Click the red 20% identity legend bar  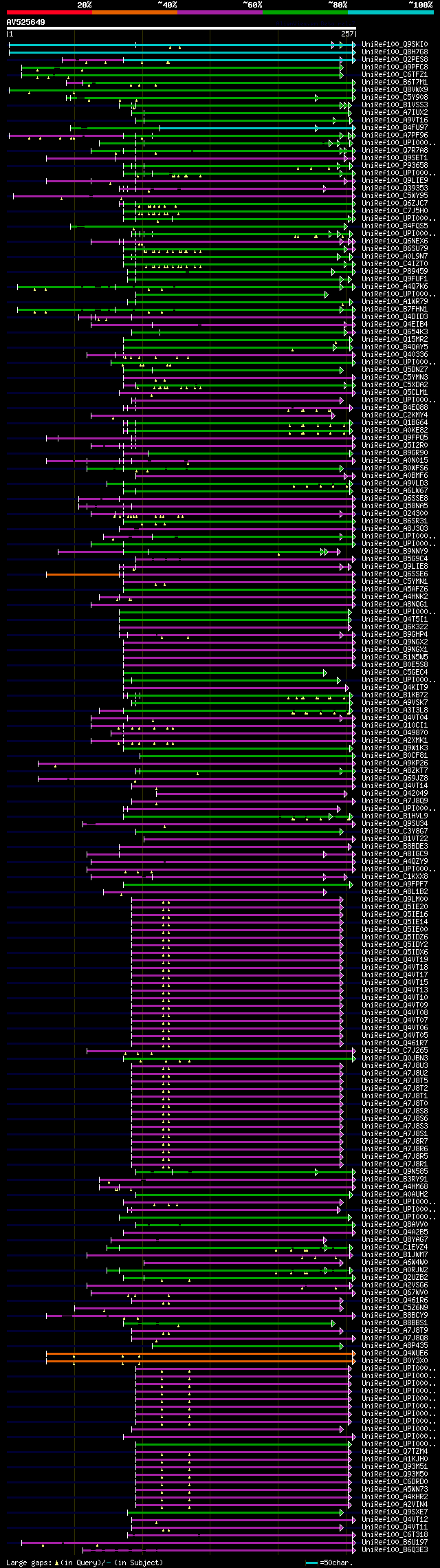click(49, 12)
